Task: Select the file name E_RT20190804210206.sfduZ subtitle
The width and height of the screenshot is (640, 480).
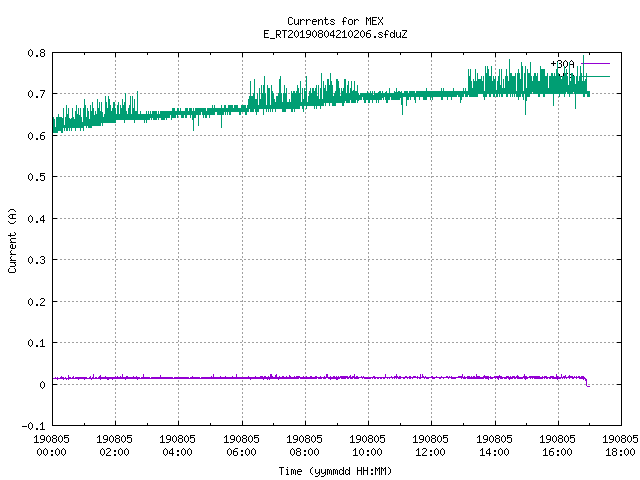Action: coord(335,34)
